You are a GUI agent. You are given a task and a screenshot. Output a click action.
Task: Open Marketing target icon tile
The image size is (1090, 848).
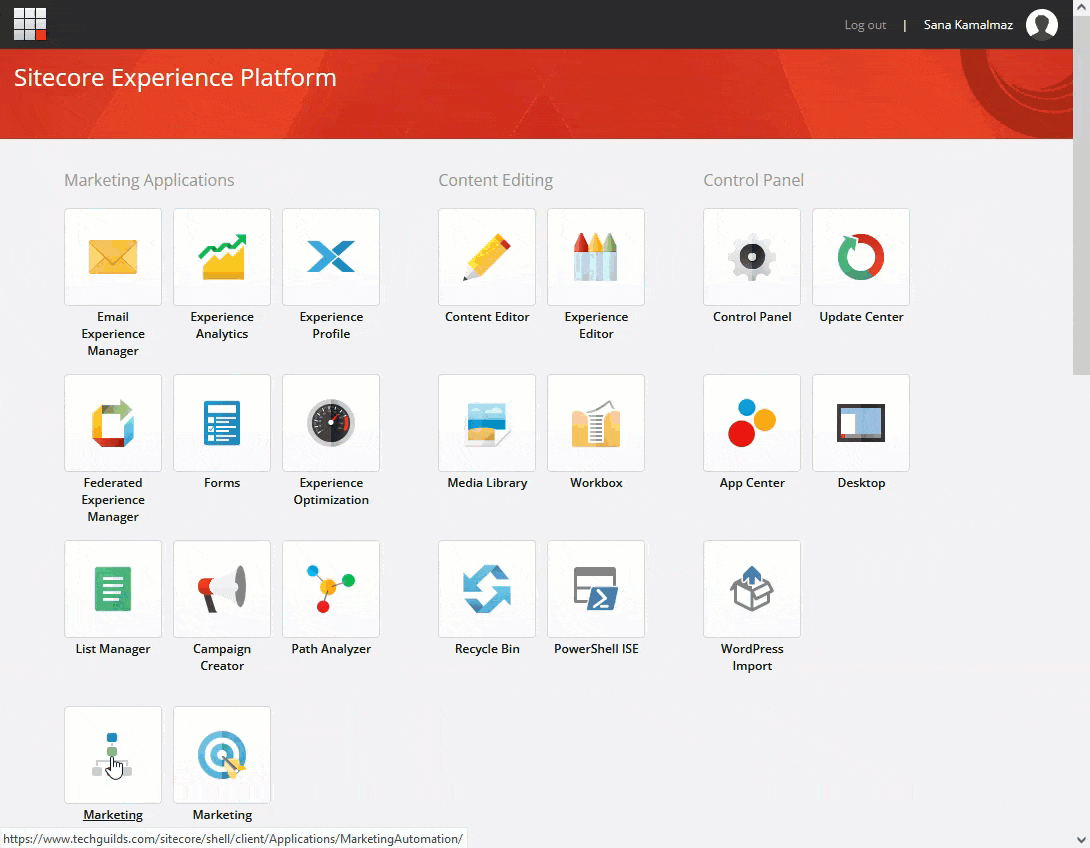tap(222, 755)
